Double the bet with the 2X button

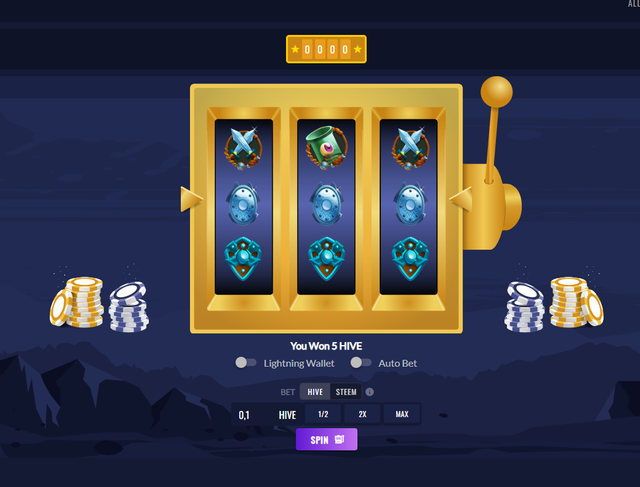point(362,414)
